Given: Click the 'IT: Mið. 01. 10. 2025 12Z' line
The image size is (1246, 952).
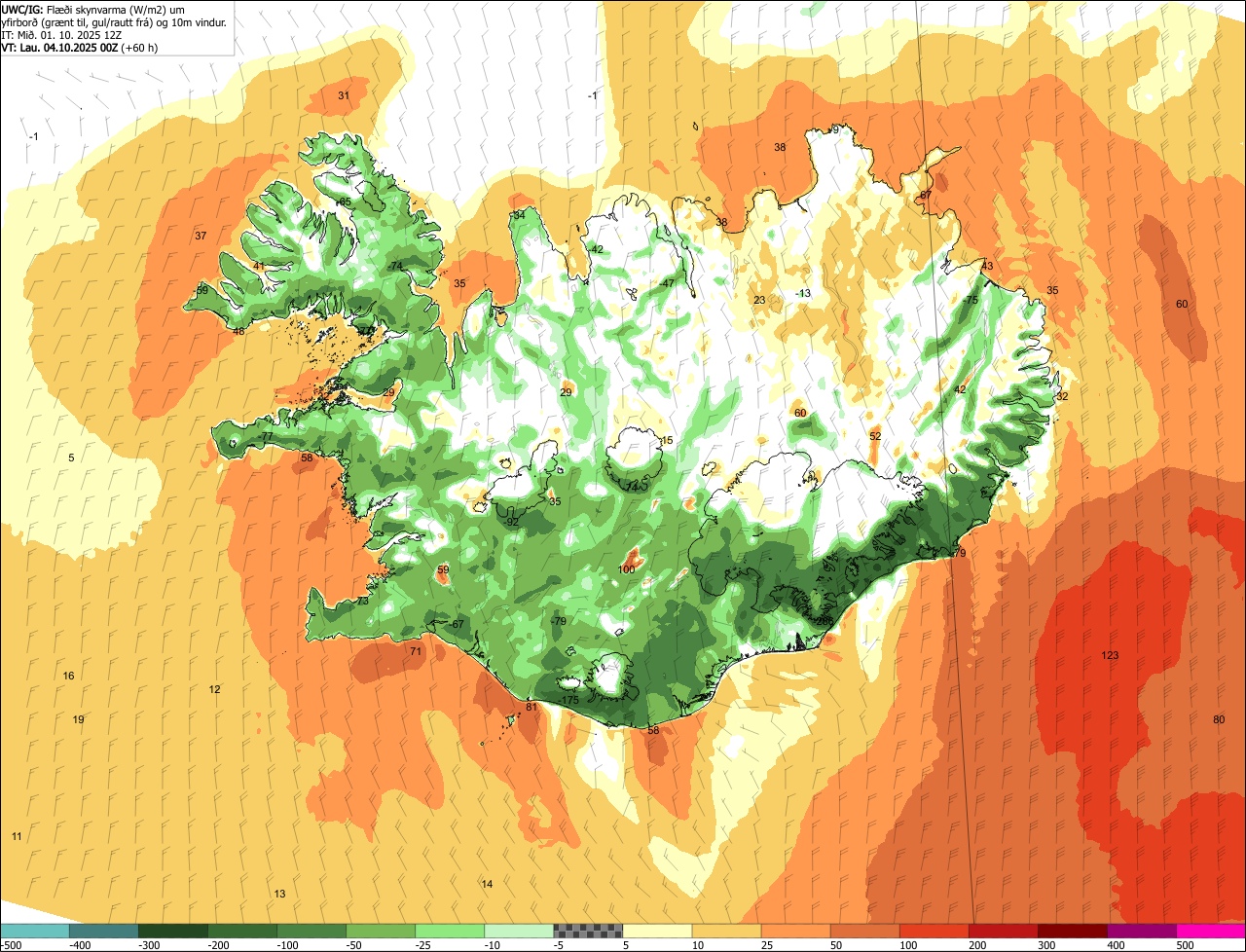Looking at the screenshot, I should [60, 34].
